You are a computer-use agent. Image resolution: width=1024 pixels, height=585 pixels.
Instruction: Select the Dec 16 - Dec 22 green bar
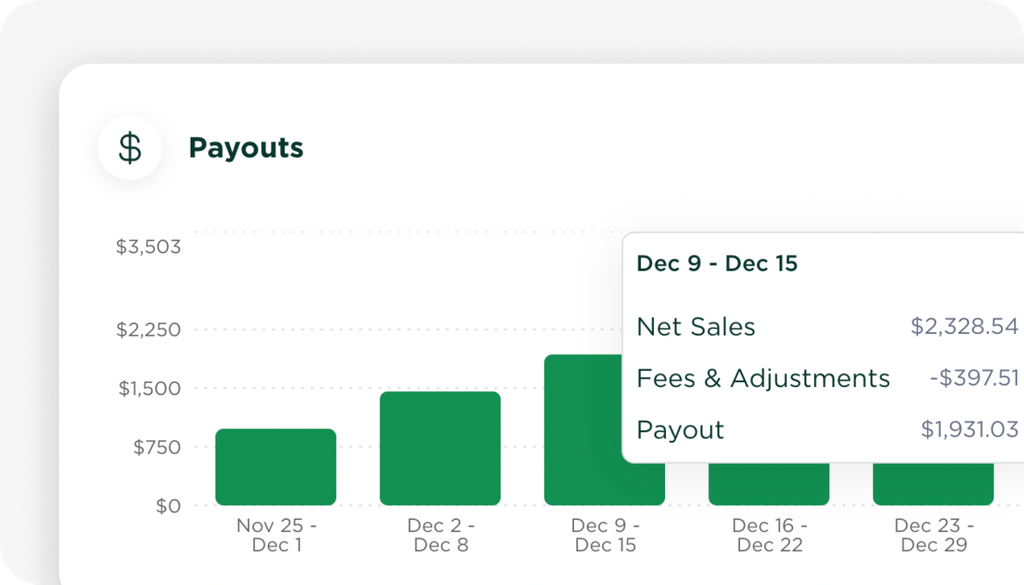[x=768, y=484]
